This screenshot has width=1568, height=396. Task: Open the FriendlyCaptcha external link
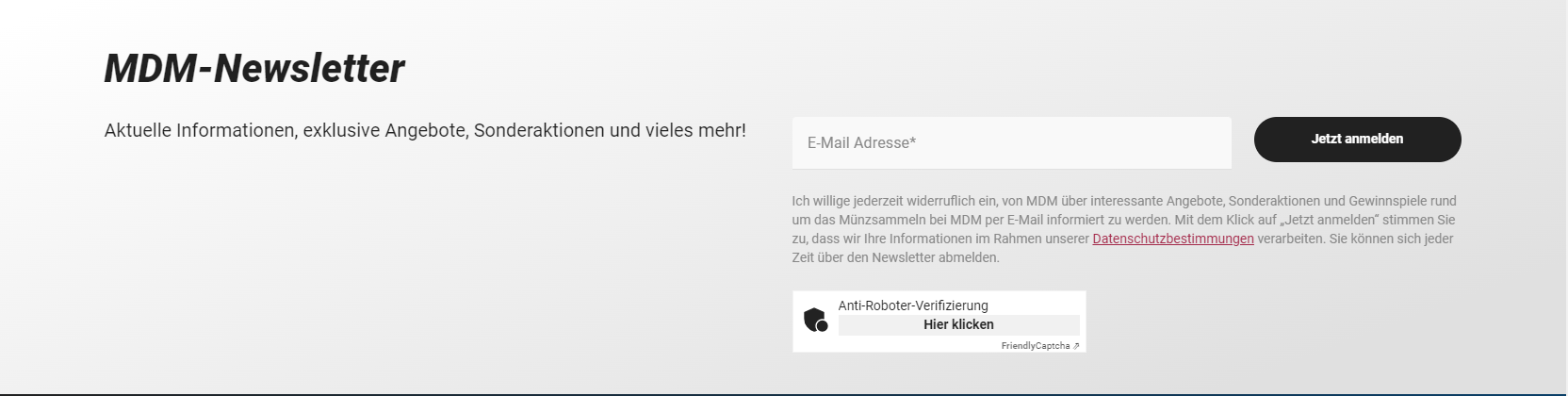click(x=1040, y=346)
